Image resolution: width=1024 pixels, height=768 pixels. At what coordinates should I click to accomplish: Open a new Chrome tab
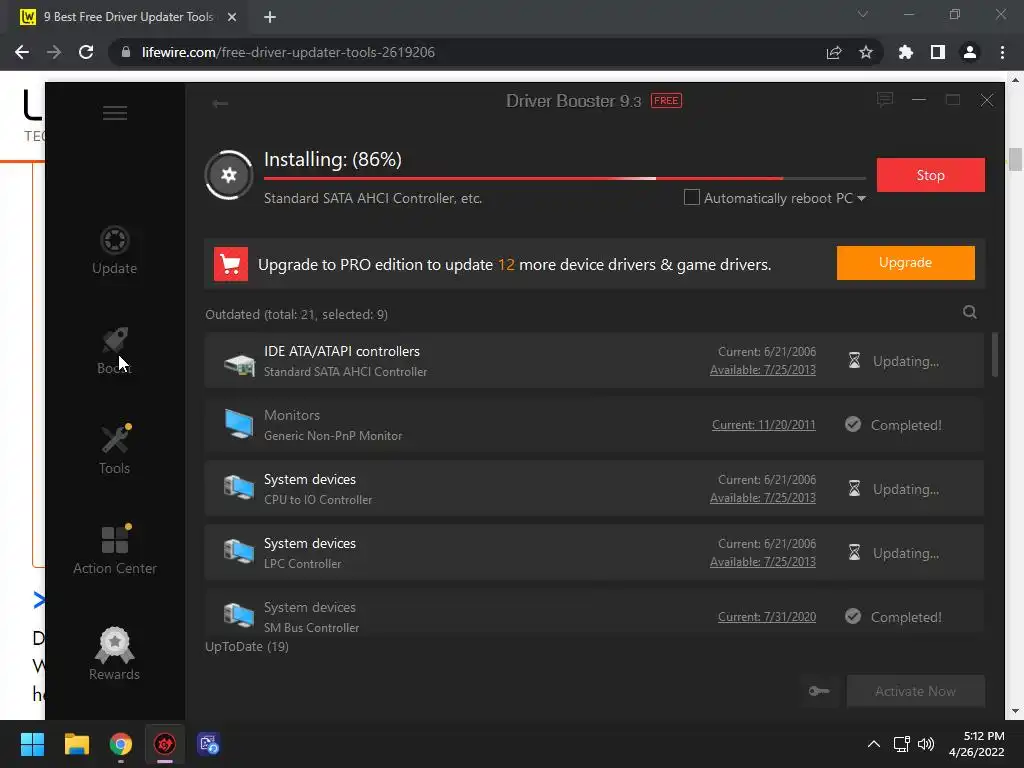[270, 17]
